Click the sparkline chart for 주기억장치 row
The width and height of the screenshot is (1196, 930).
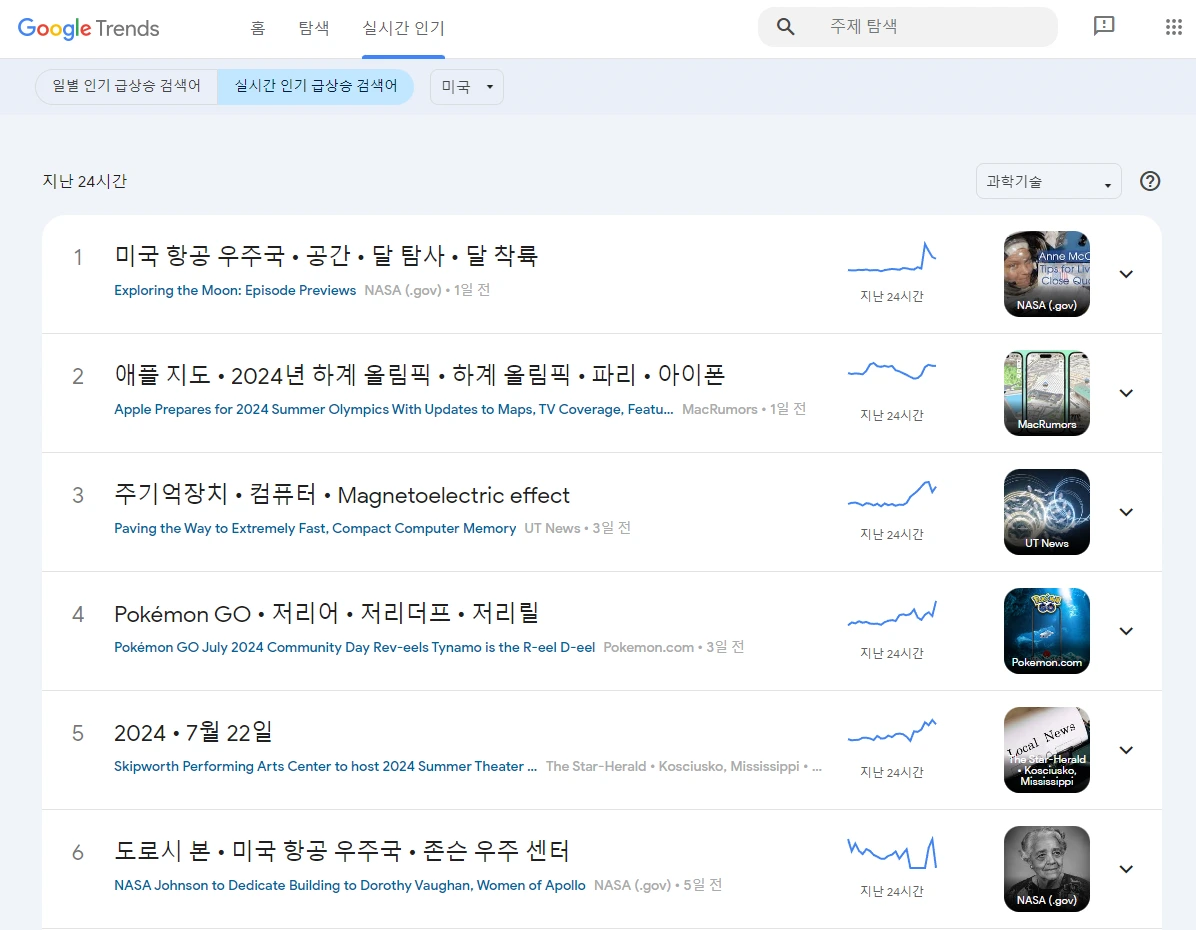(892, 494)
